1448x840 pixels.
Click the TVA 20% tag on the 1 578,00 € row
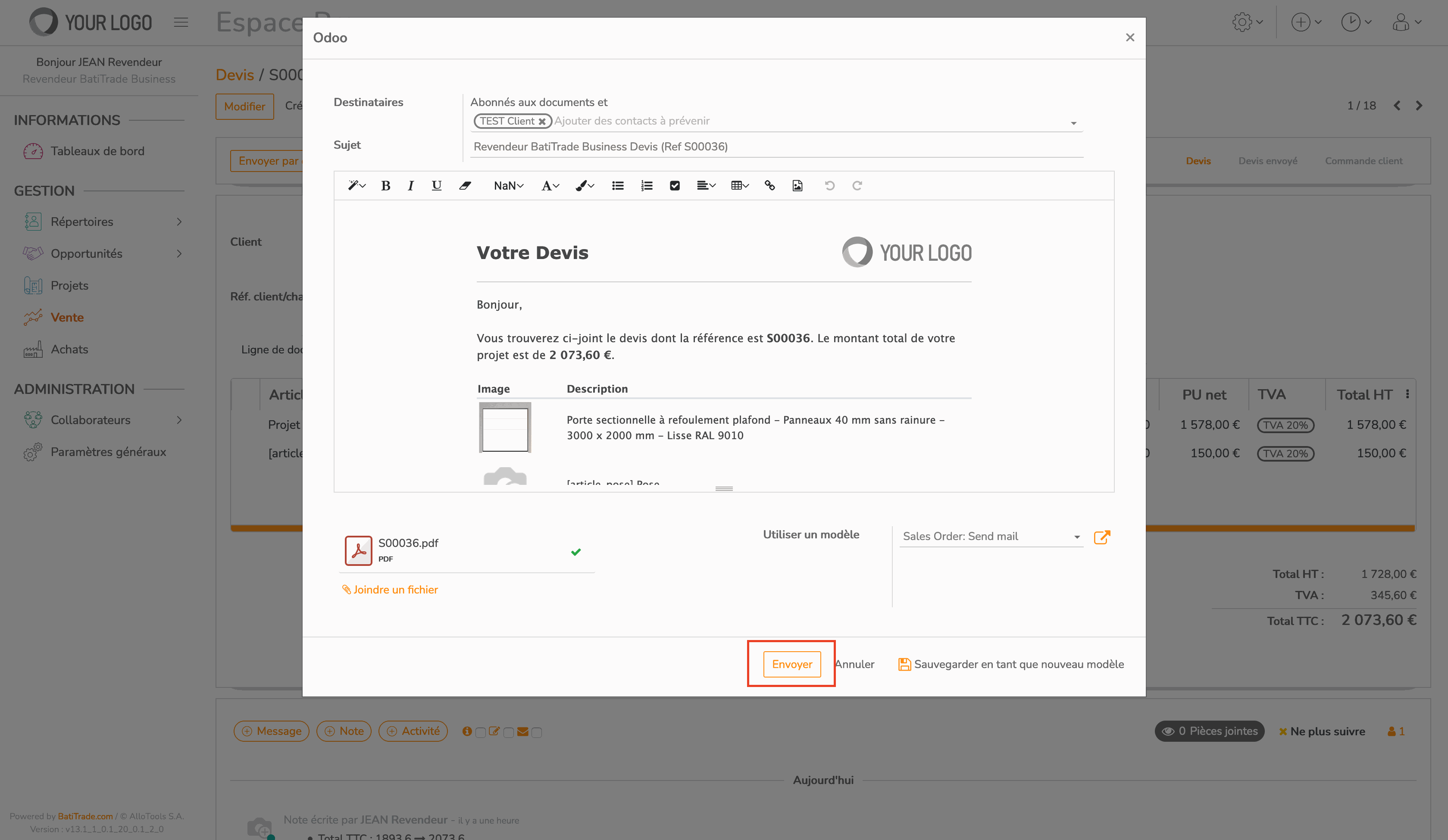1285,425
